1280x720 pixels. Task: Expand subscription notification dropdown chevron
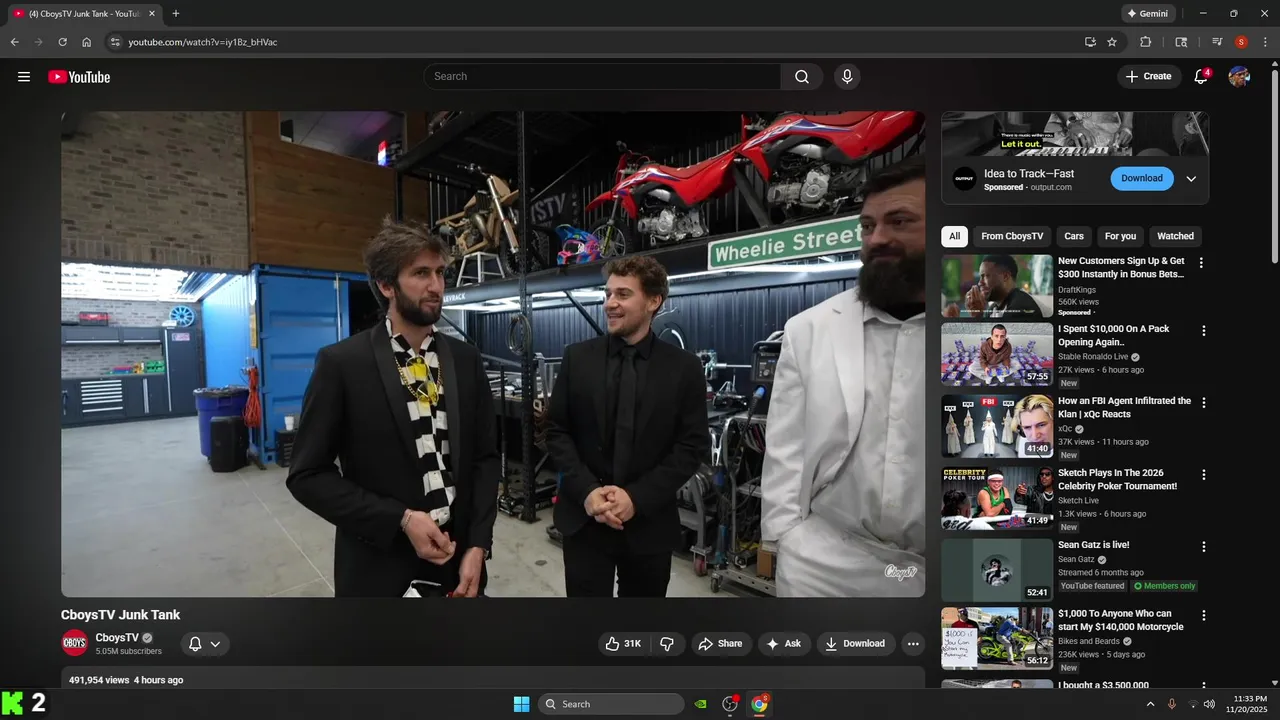click(x=215, y=644)
